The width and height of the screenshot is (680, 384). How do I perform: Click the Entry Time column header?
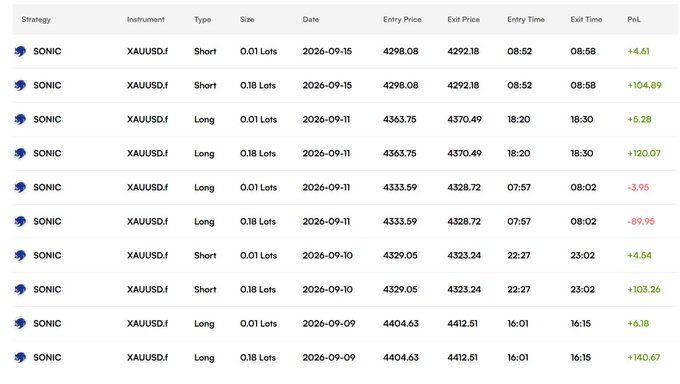(526, 20)
